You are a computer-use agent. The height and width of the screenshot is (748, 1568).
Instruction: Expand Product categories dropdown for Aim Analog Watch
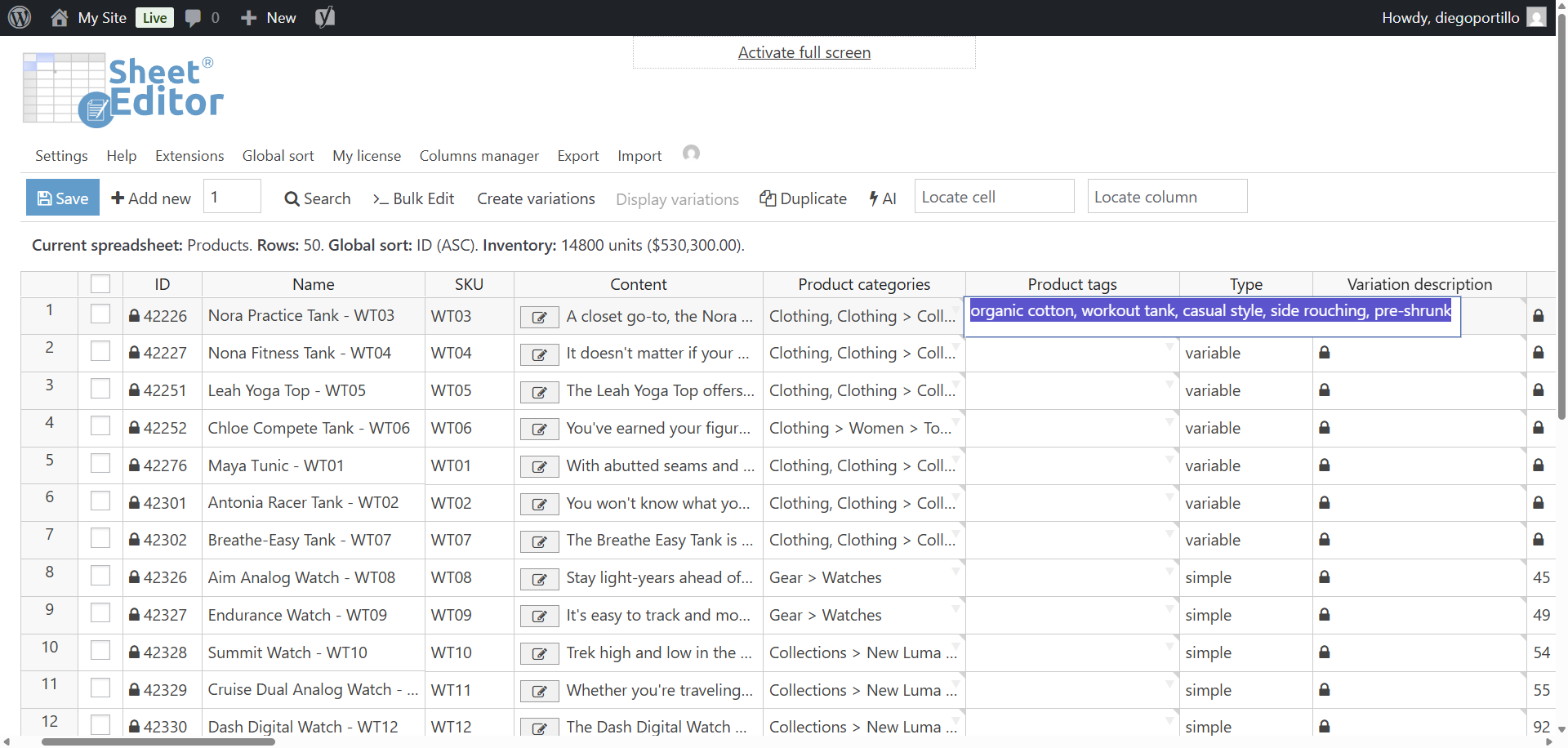point(956,572)
